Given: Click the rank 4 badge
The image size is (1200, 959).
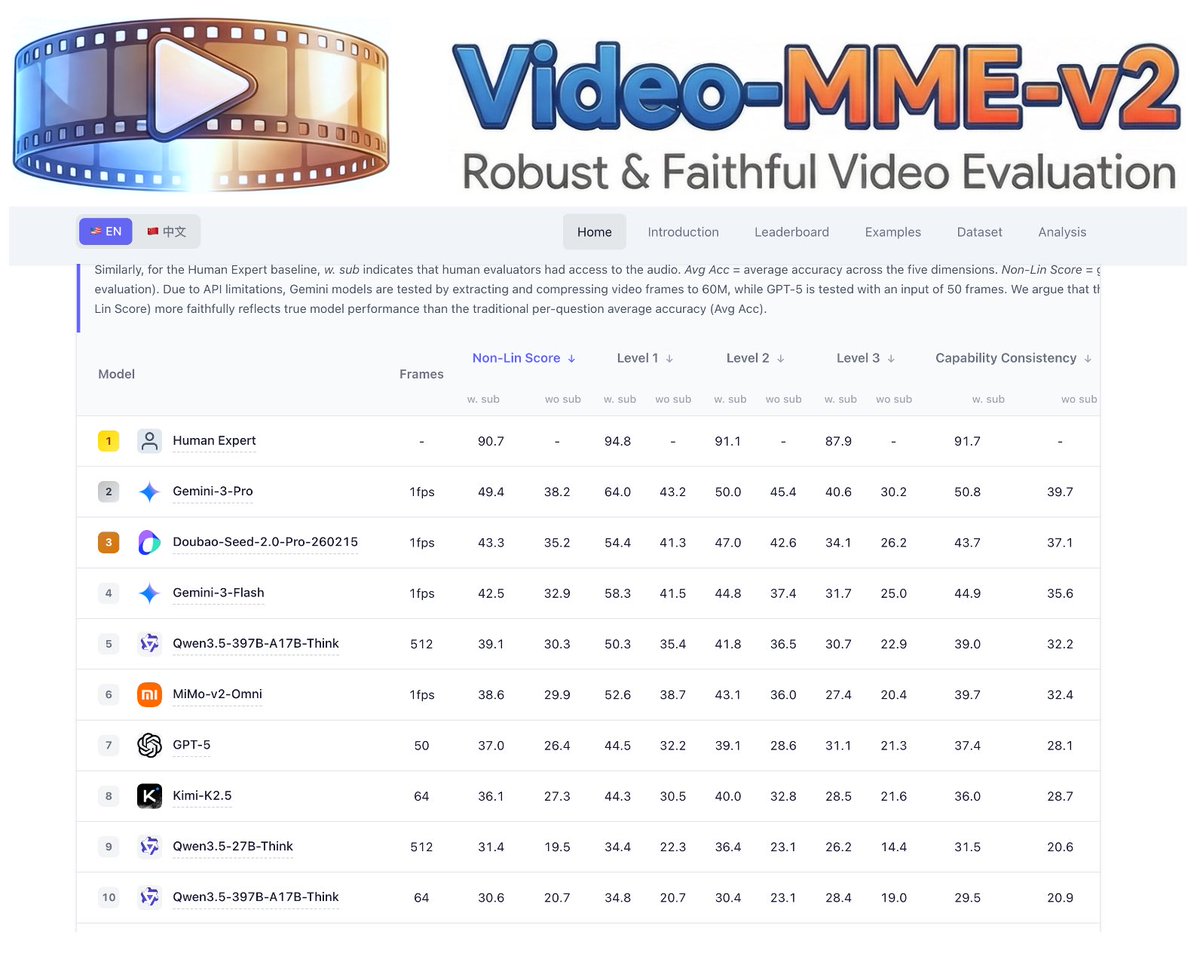Looking at the screenshot, I should 108,593.
